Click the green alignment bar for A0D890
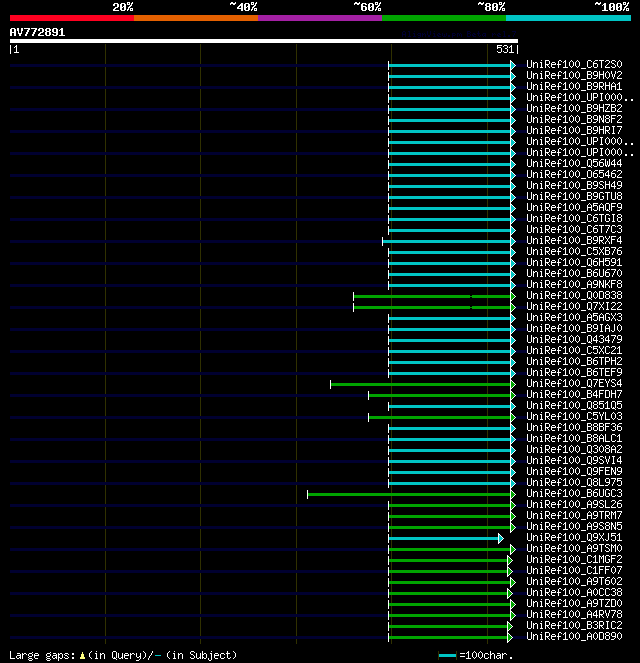 tap(448, 637)
